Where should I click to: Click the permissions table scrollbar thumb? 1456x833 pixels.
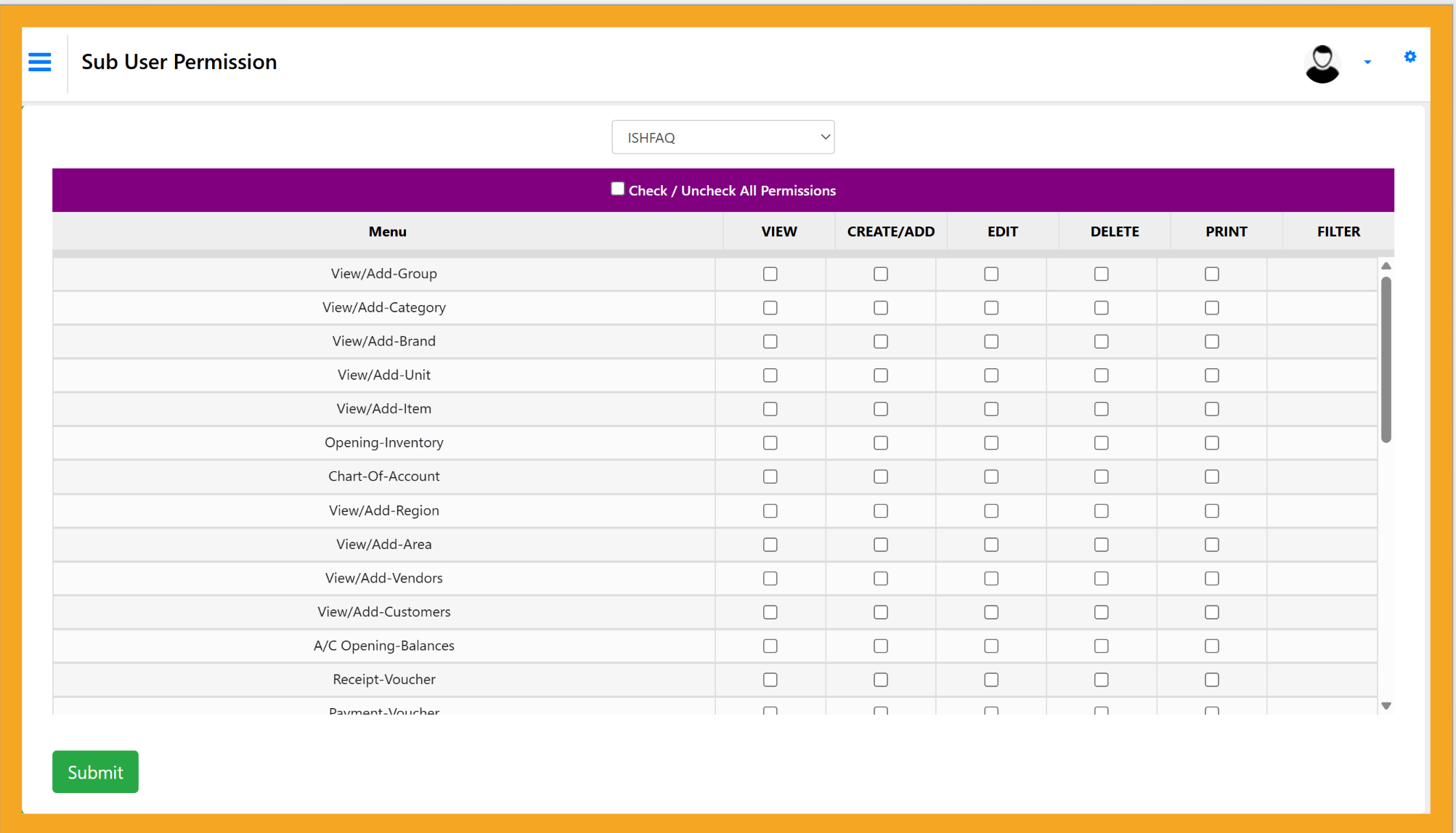(x=1386, y=359)
